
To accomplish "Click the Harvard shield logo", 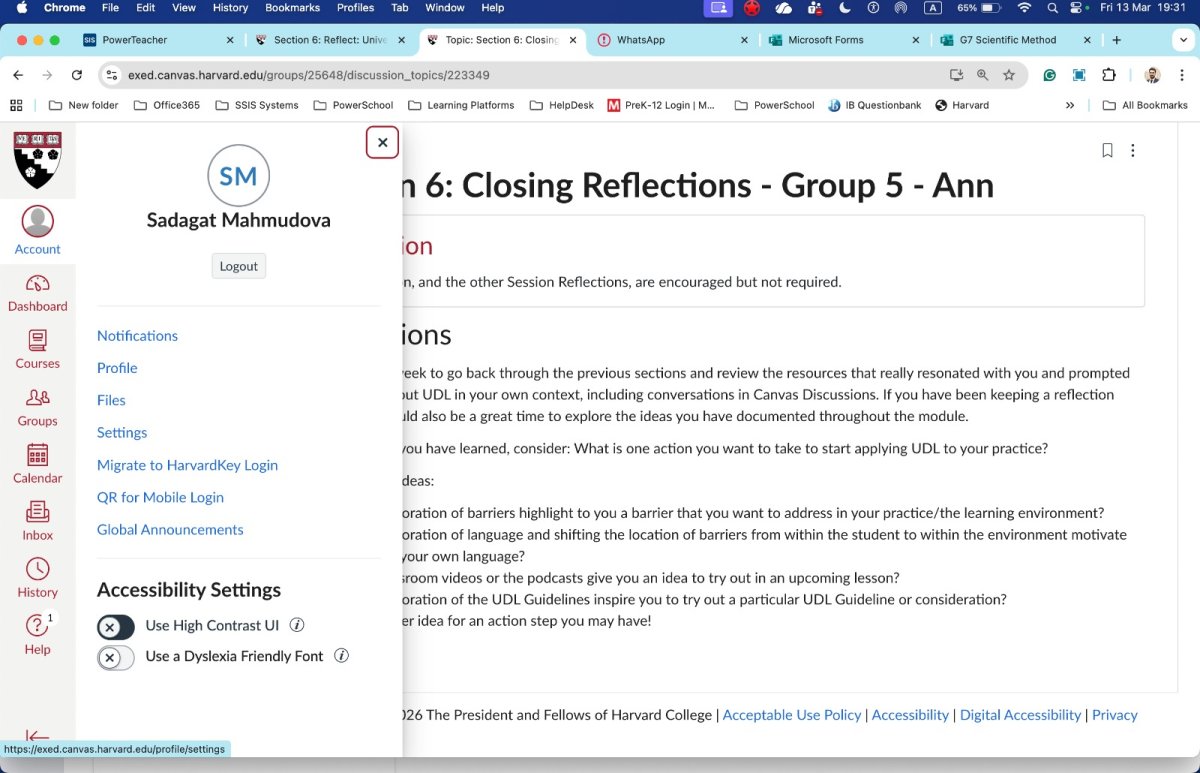I will (37, 160).
